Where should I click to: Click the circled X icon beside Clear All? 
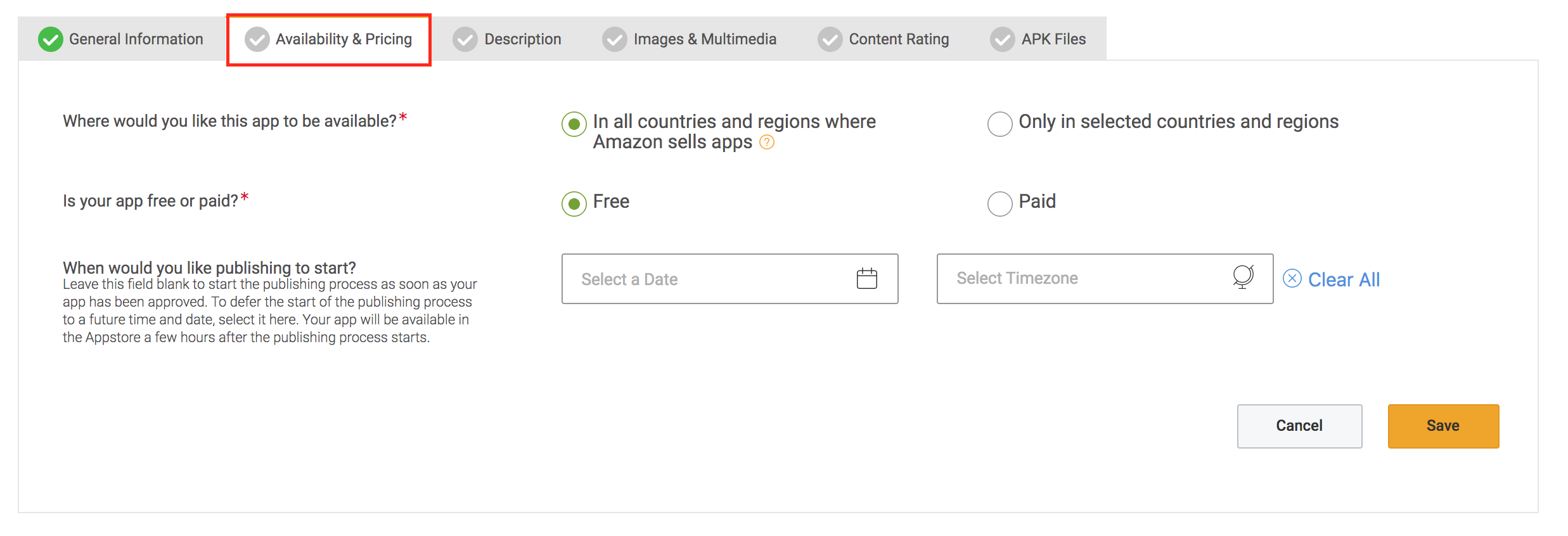click(x=1292, y=279)
